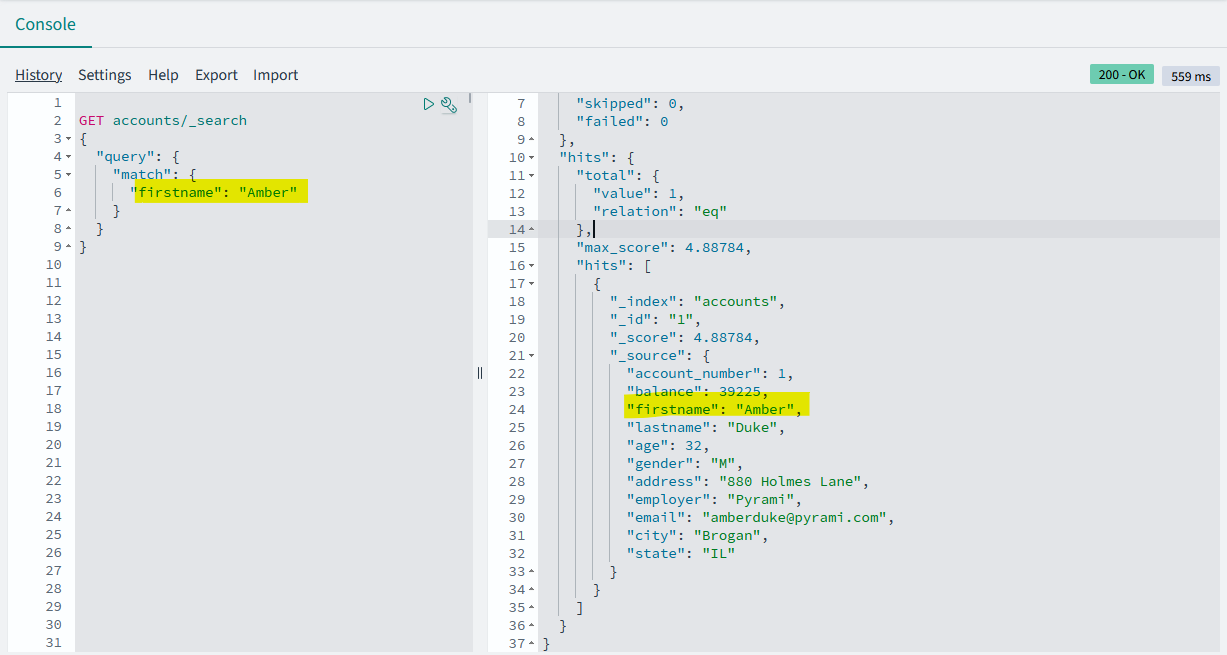Toggle fold arrow at output line 33
The height and width of the screenshot is (655, 1227).
(531, 572)
